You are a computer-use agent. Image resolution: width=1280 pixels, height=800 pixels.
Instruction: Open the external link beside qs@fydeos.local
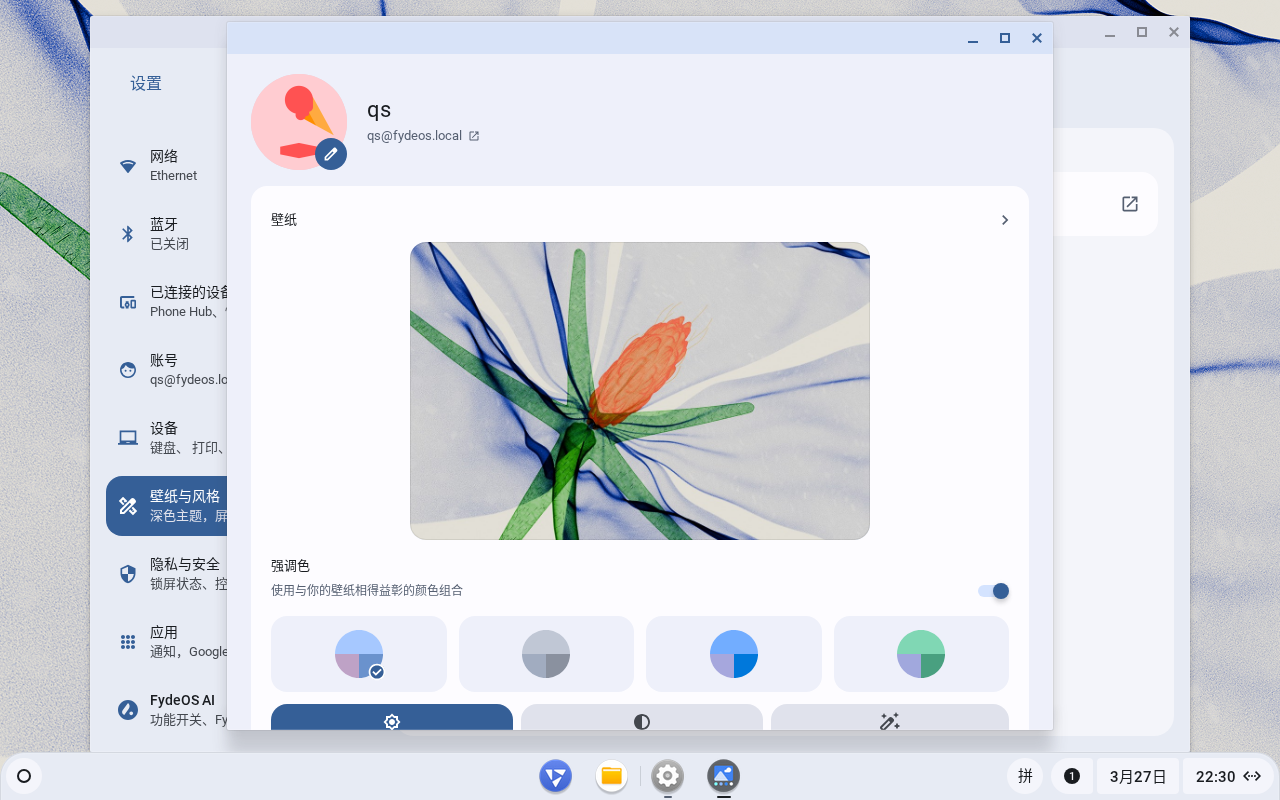(474, 136)
